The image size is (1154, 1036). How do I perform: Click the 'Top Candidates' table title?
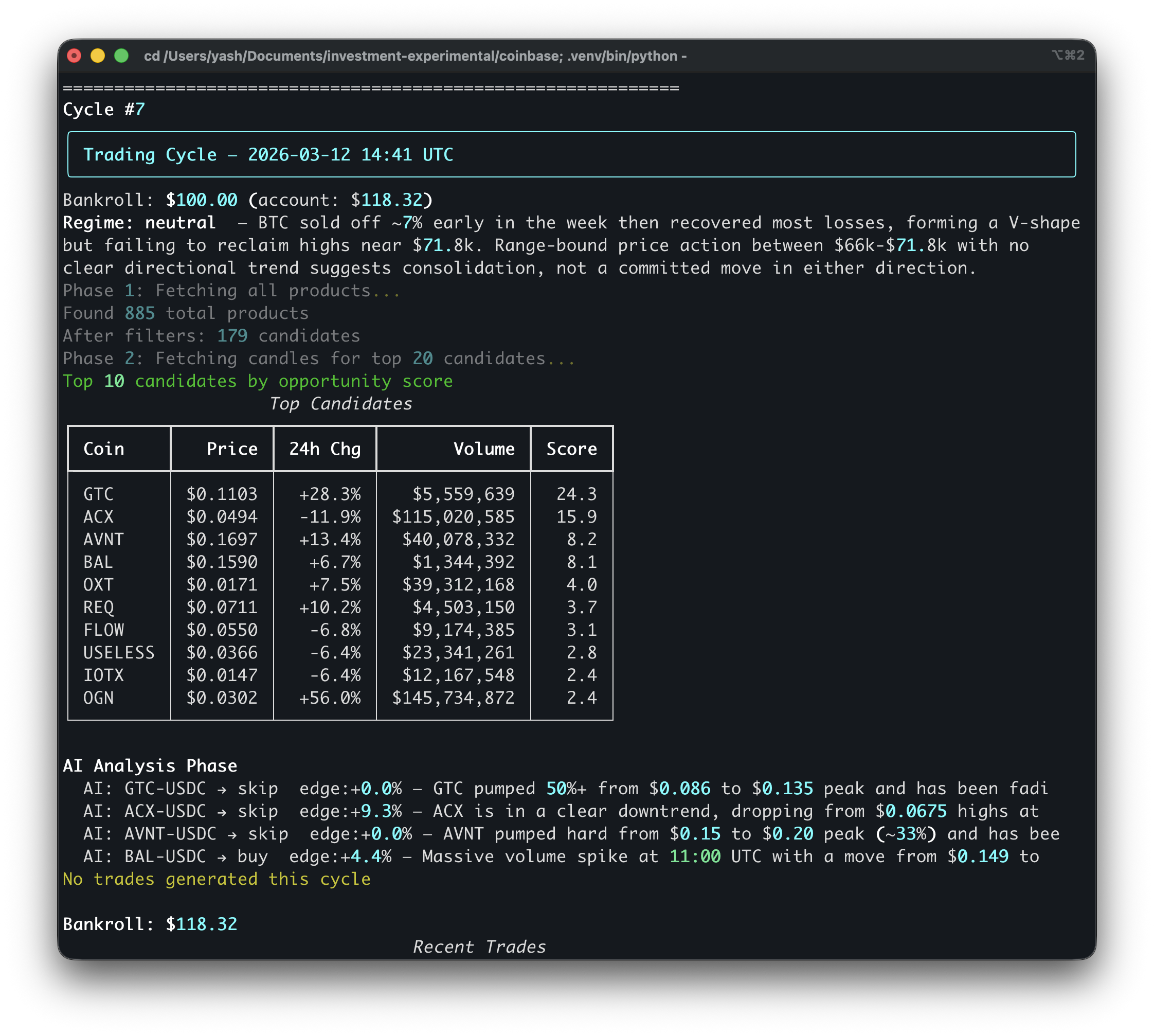341,404
